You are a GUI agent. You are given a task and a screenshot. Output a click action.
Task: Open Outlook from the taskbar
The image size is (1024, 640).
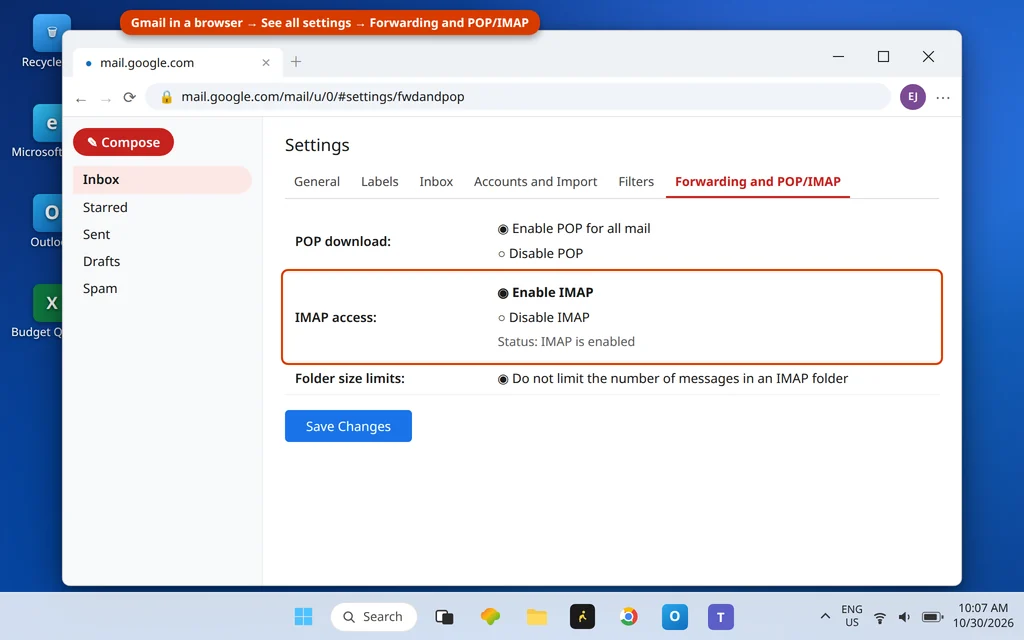[675, 616]
